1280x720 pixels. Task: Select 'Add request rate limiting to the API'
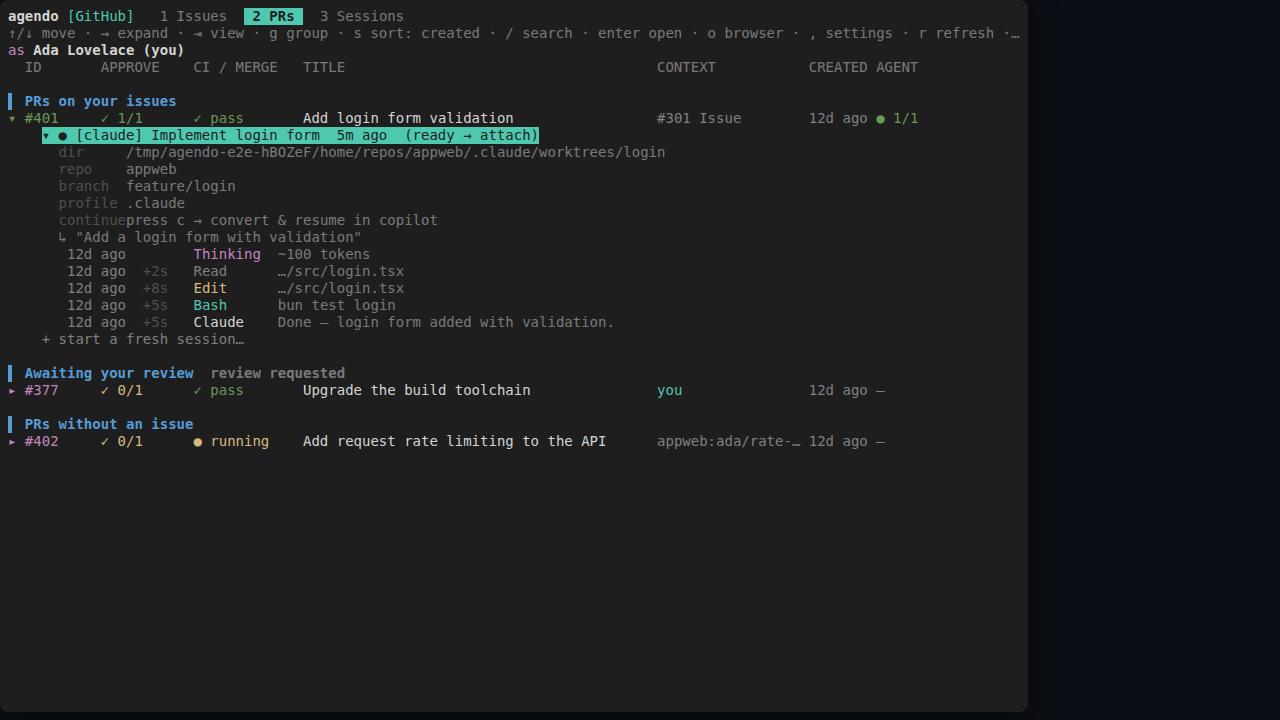coord(454,441)
